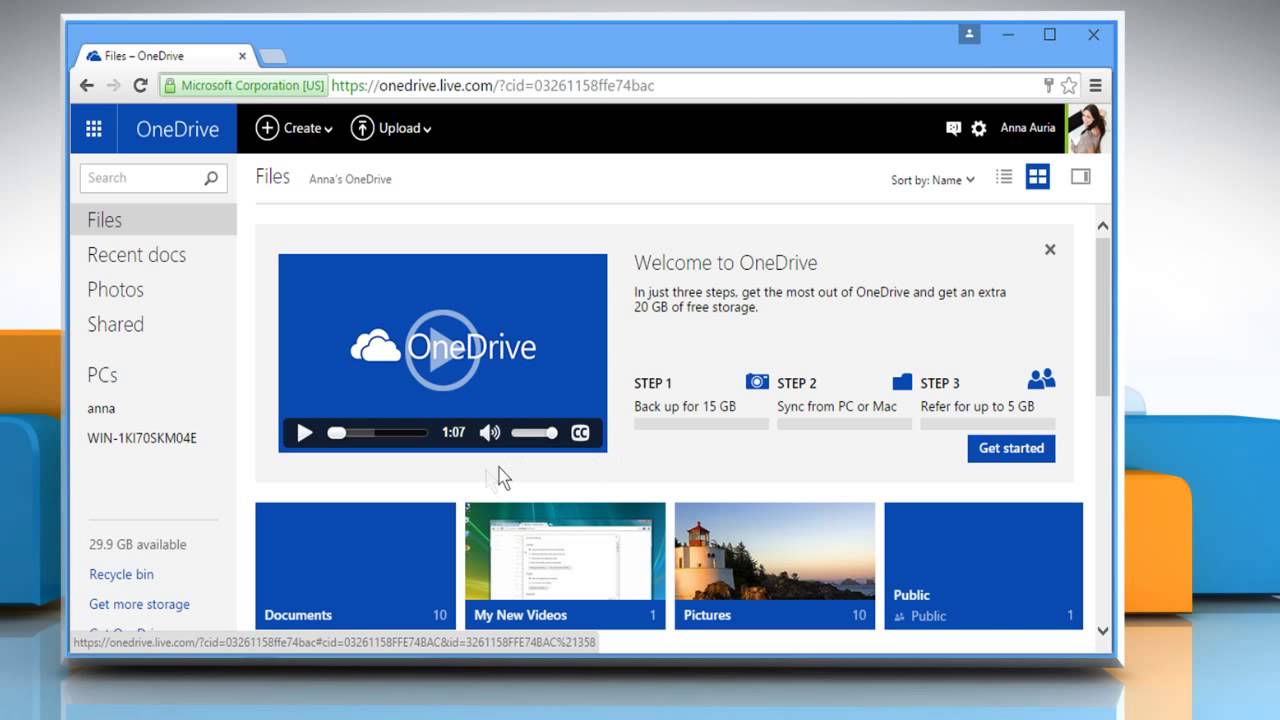1280x720 pixels.
Task: Open the Pictures folder tile
Action: pyautogui.click(x=775, y=566)
